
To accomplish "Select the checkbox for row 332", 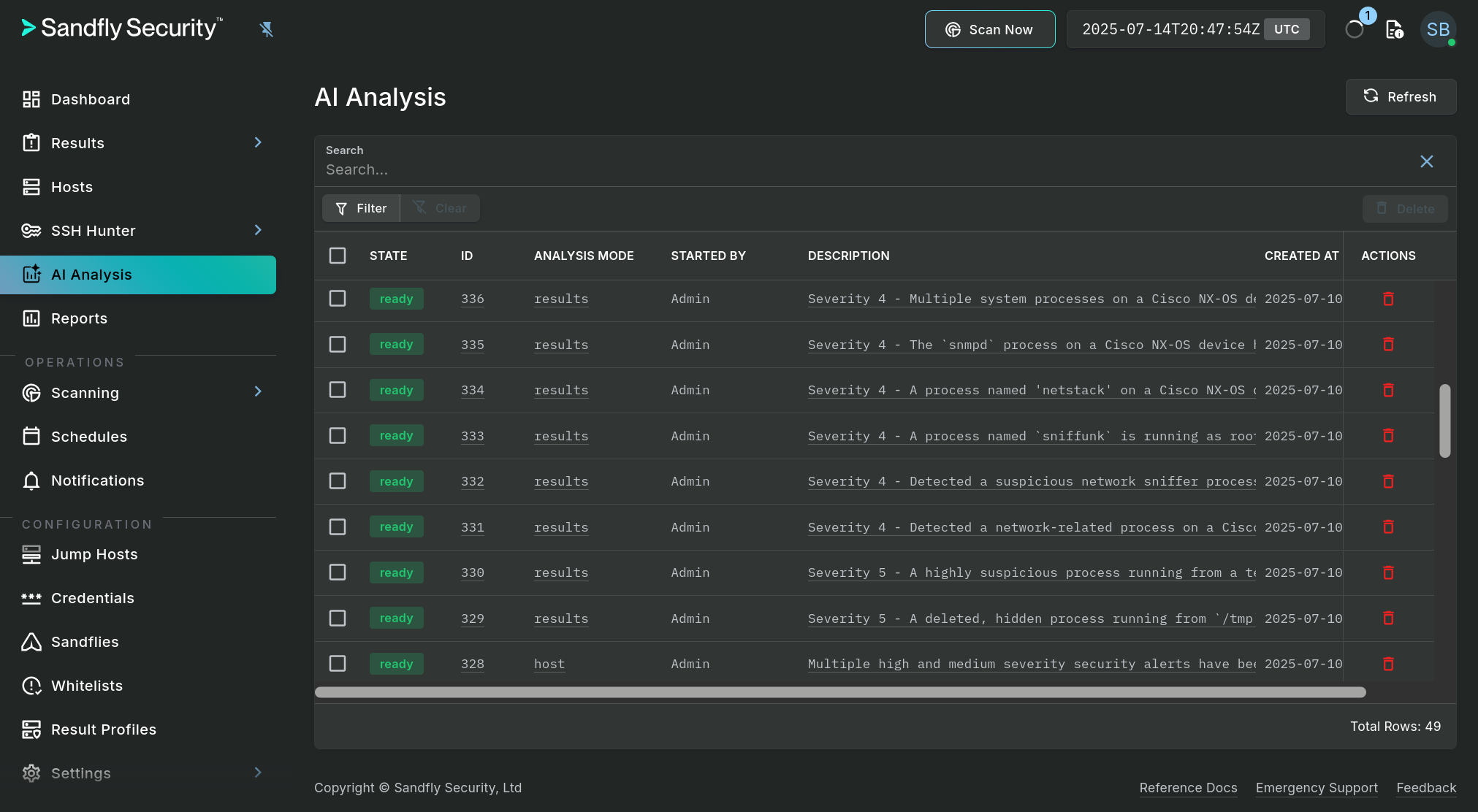I will click(x=338, y=481).
